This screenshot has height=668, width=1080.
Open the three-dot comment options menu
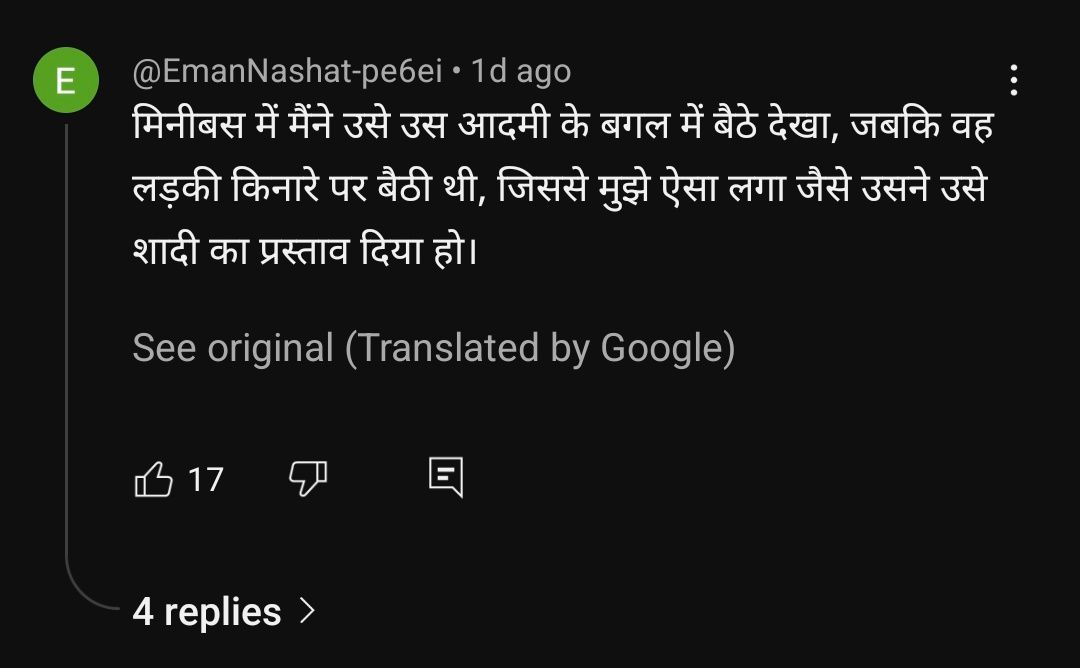coord(1014,80)
